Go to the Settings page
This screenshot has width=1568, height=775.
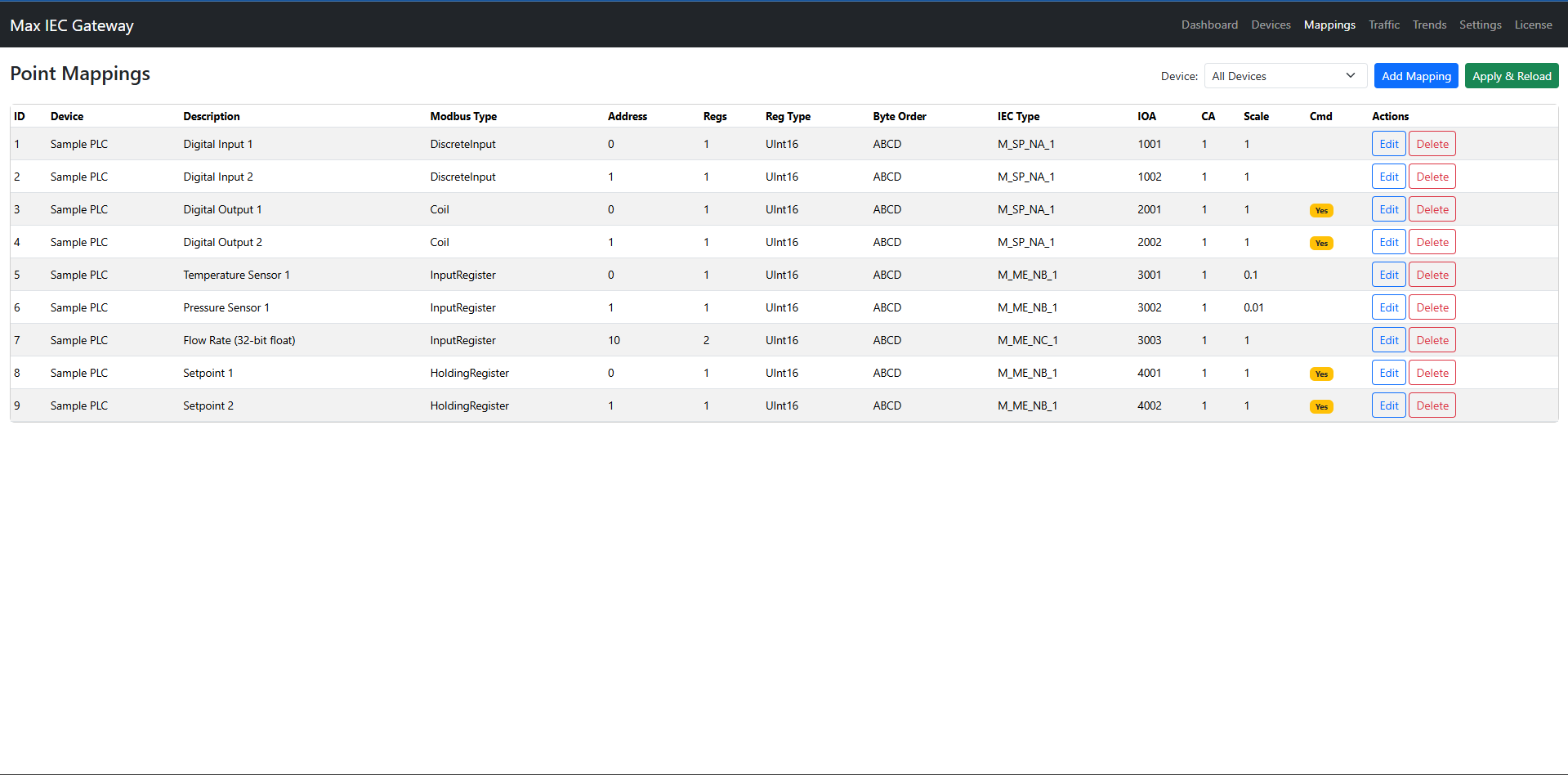[1480, 25]
